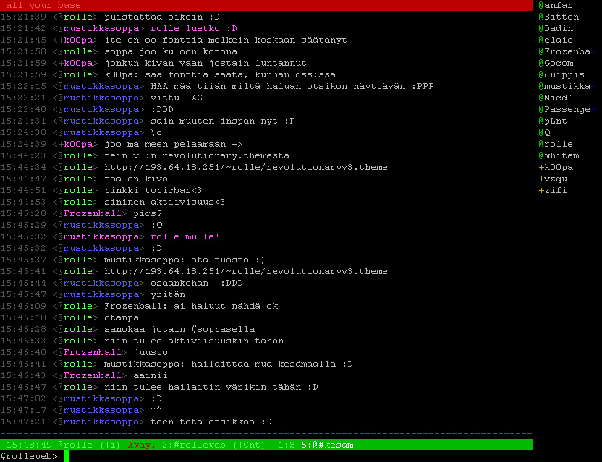Image resolution: width=602 pixels, height=462 pixels.
Task: Click the channel topic "all your base"
Action: [x=43, y=5]
